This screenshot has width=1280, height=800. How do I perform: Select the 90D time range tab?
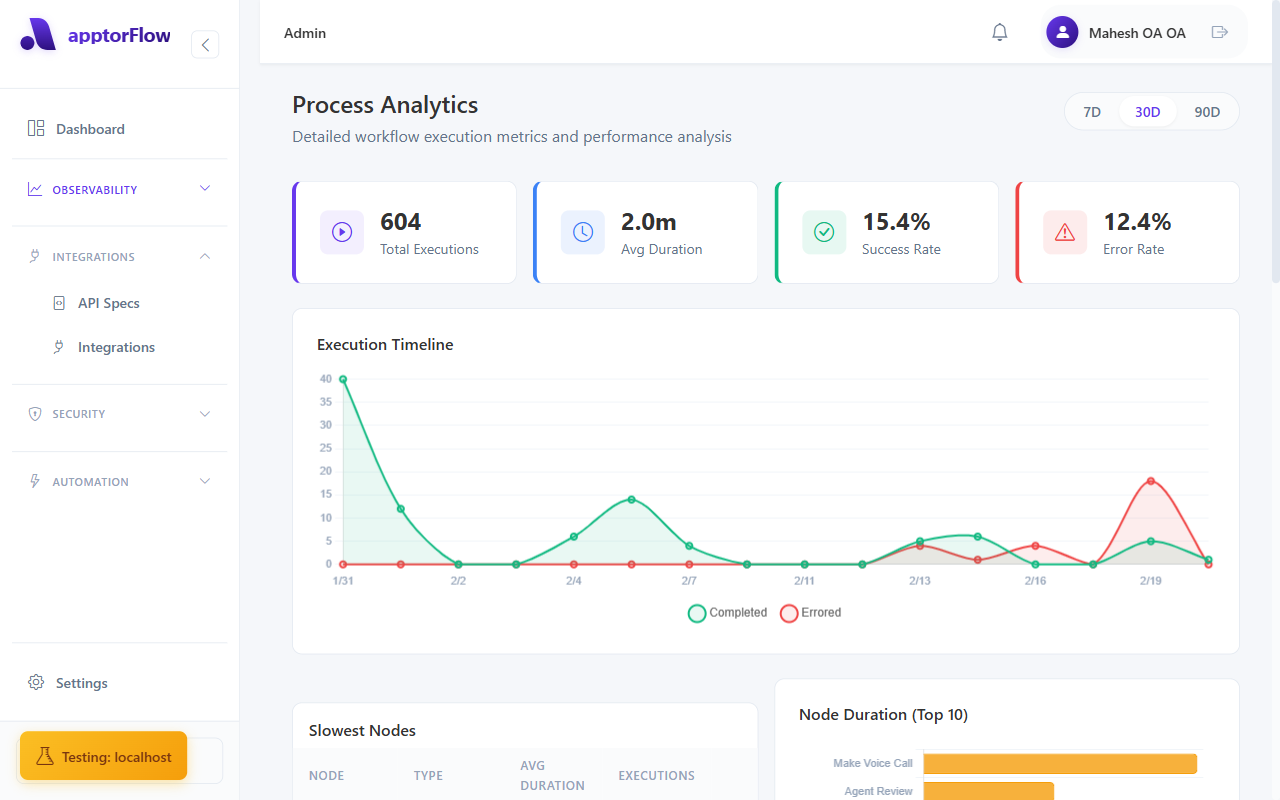(1207, 111)
